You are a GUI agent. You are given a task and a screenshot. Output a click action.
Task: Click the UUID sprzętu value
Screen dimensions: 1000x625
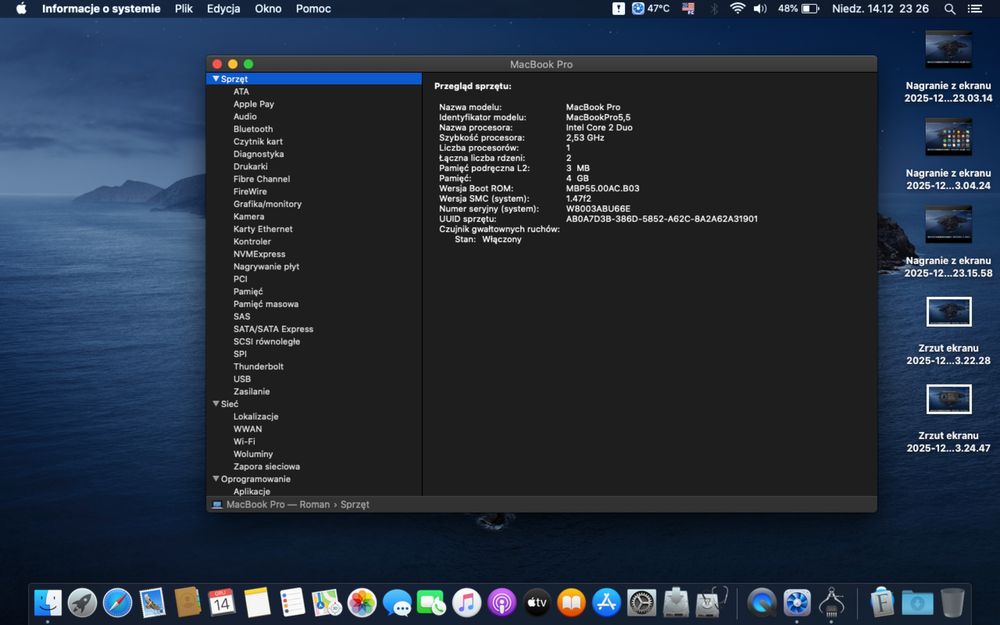pyautogui.click(x=661, y=219)
